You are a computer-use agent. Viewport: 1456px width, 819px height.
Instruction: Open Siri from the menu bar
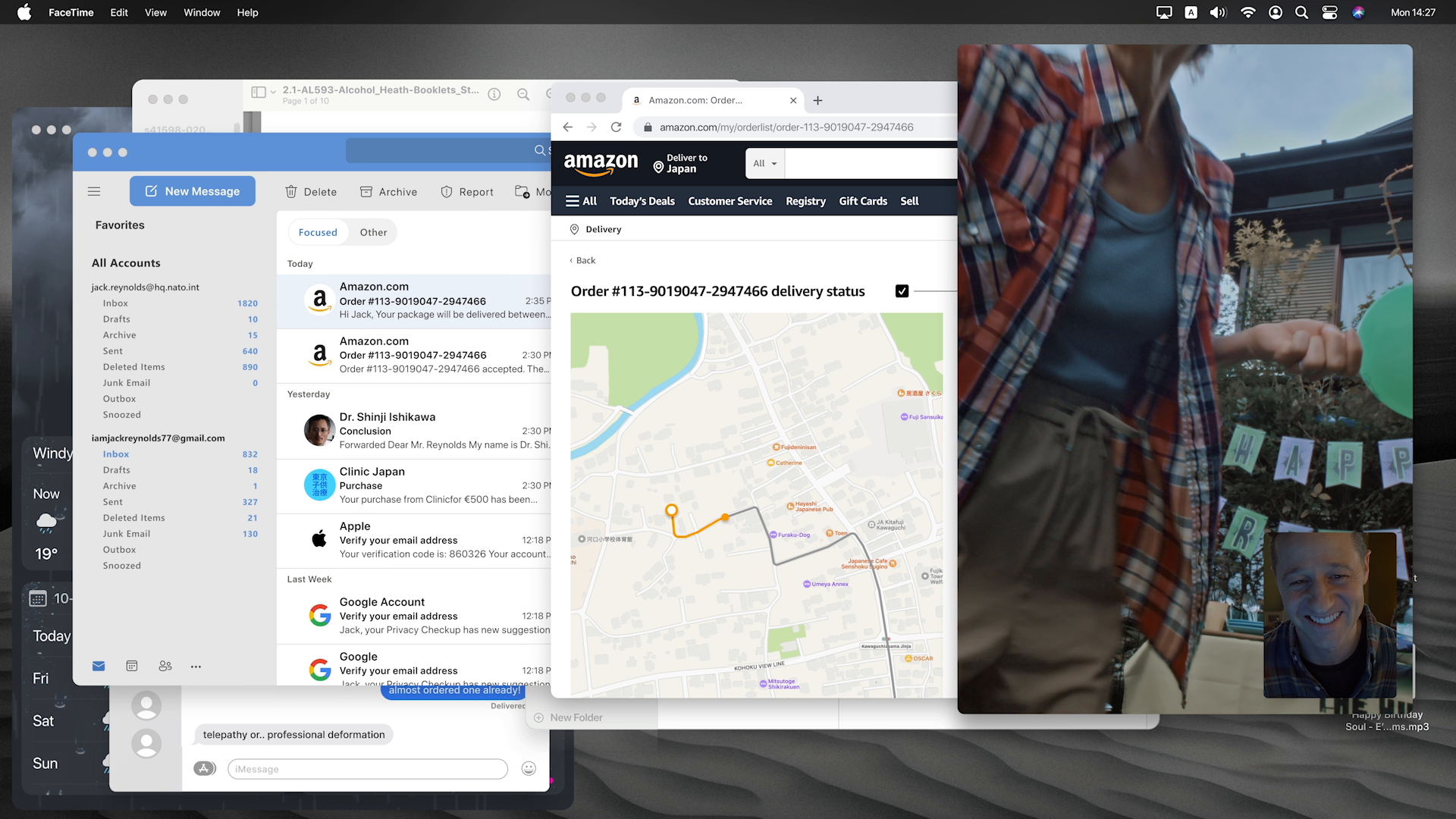click(x=1358, y=12)
